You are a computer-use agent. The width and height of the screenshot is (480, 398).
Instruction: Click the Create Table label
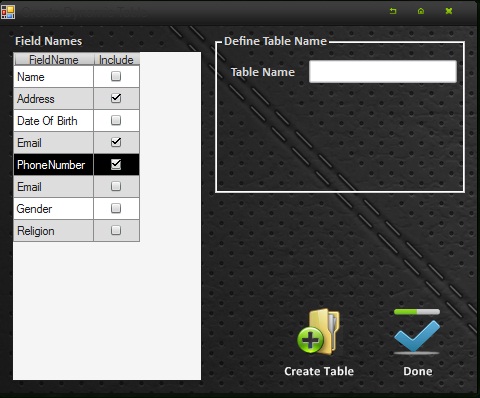point(319,371)
